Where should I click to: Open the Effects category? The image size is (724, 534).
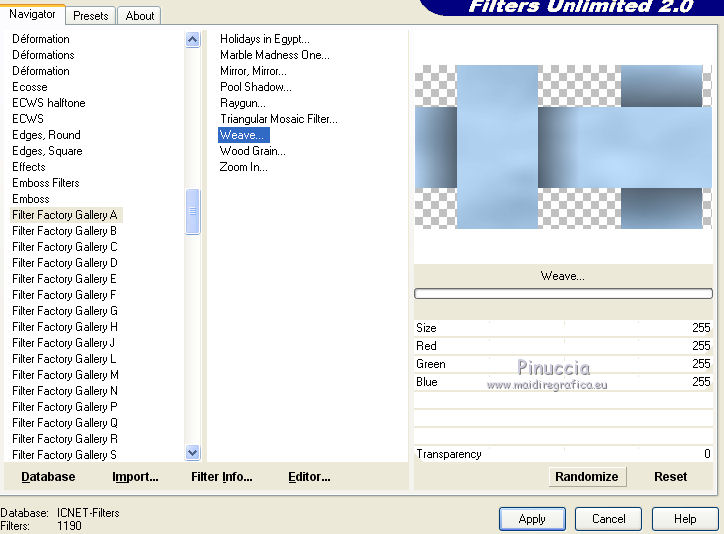pyautogui.click(x=29, y=167)
